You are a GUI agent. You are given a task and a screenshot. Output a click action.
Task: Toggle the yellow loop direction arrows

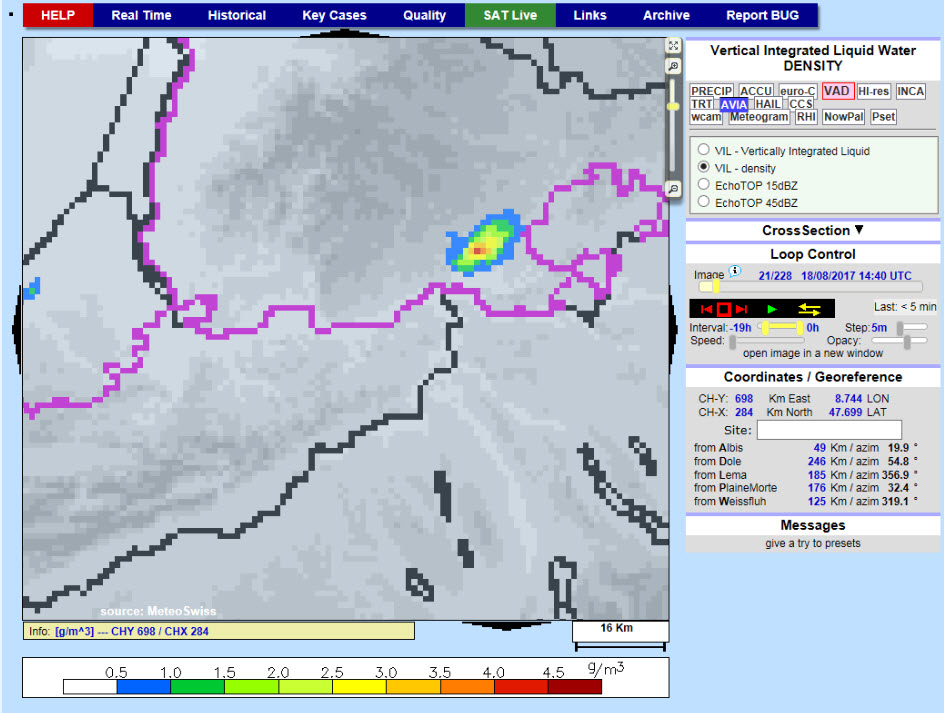tap(808, 310)
